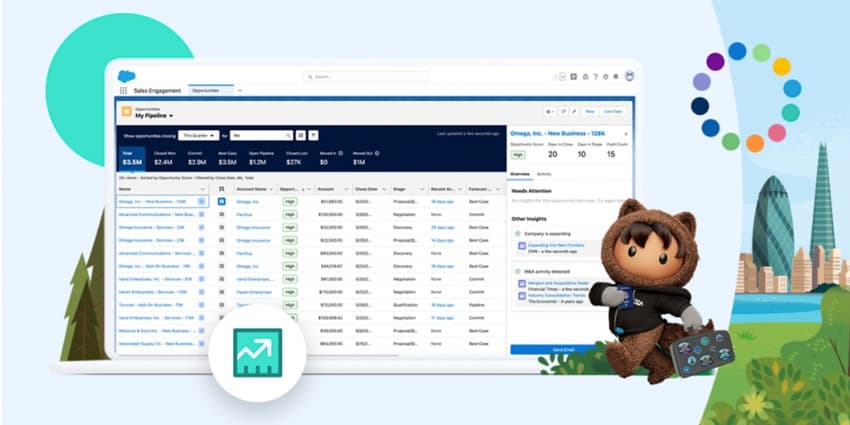Click the info icon beside Moved In
Image resolution: width=850 pixels, height=425 pixels.
[340, 153]
